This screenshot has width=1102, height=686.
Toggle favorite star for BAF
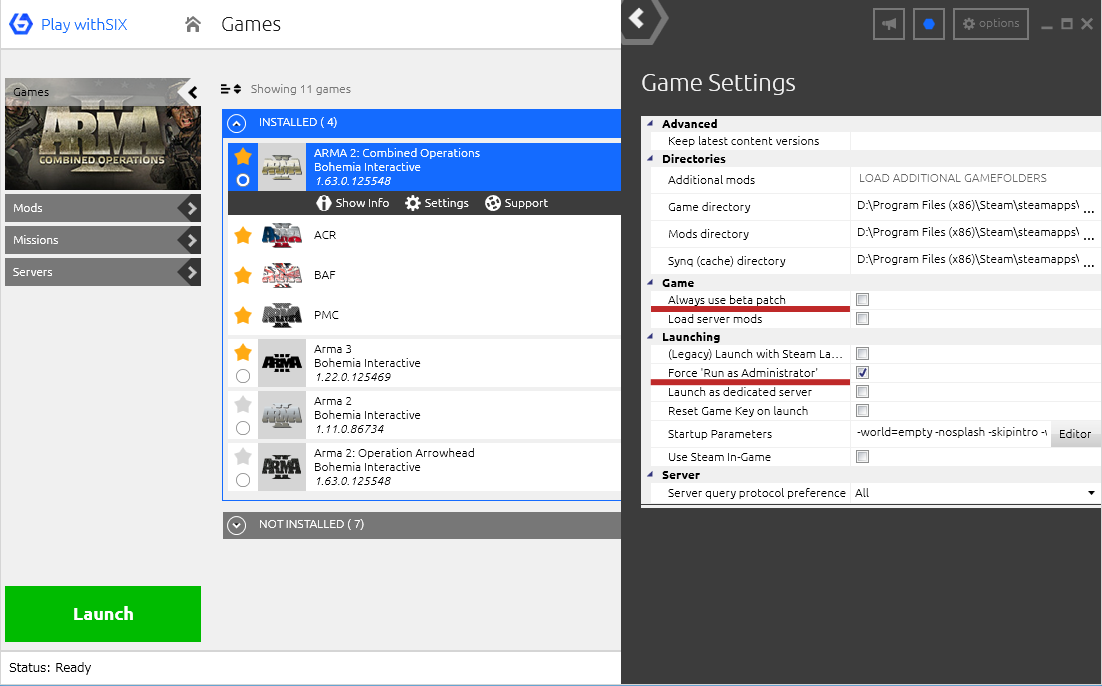pos(243,275)
